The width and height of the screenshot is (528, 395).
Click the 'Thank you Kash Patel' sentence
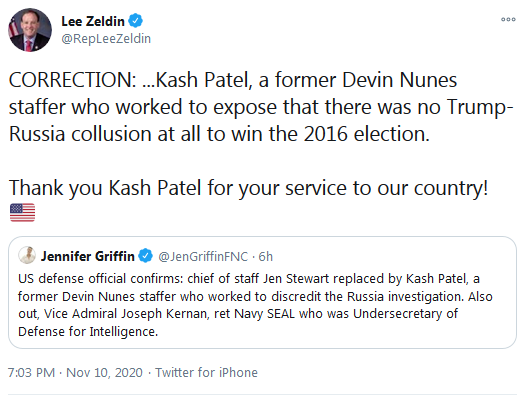point(248,188)
